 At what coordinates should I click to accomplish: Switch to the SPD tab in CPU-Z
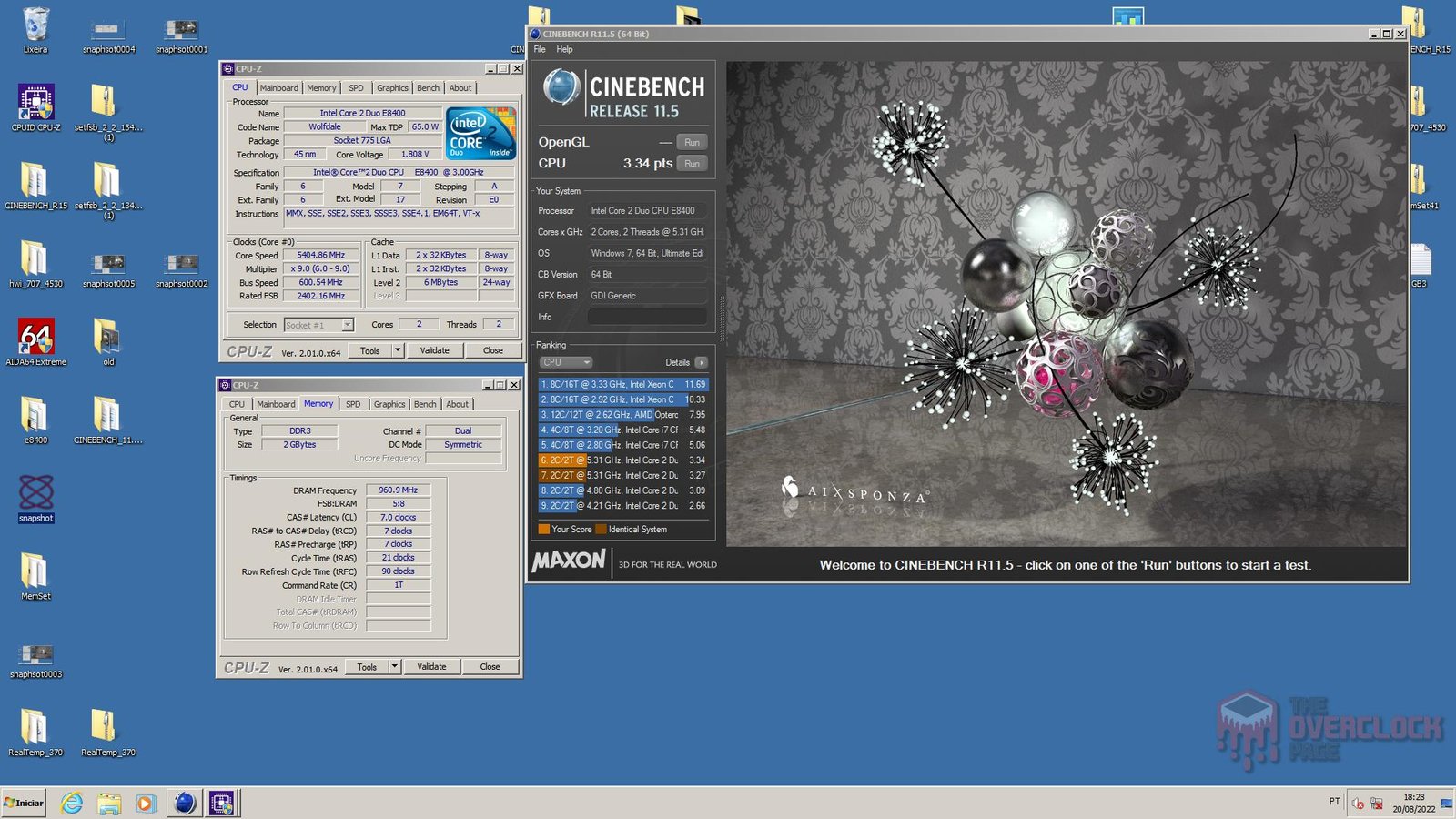tap(356, 87)
